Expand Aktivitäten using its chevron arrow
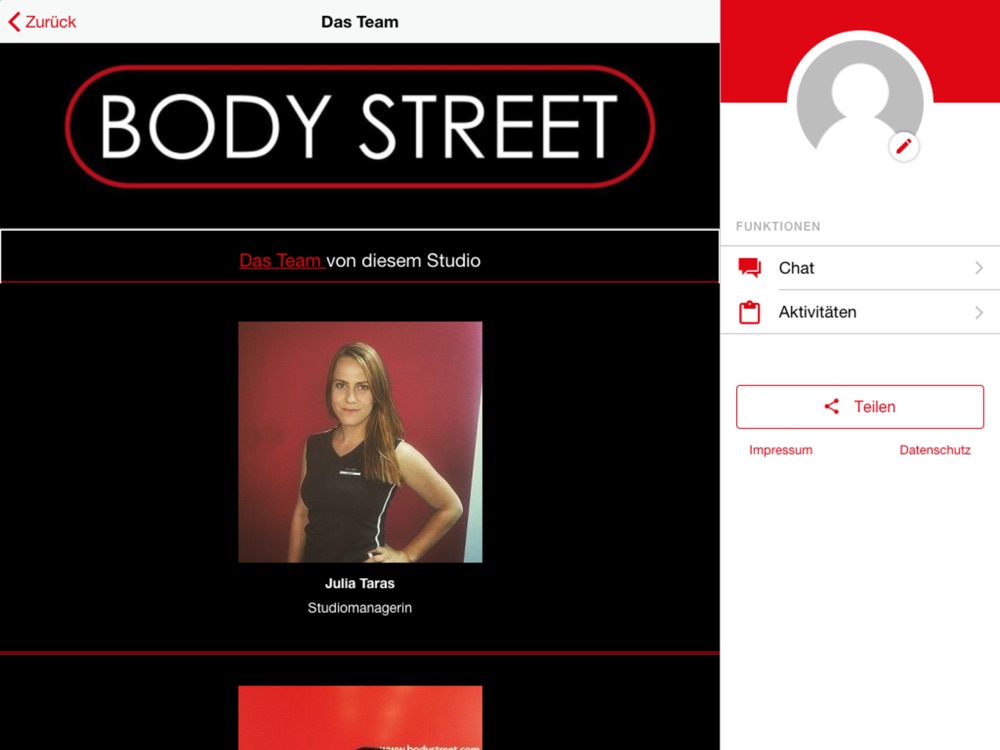Viewport: 1000px width, 750px height. 979,312
